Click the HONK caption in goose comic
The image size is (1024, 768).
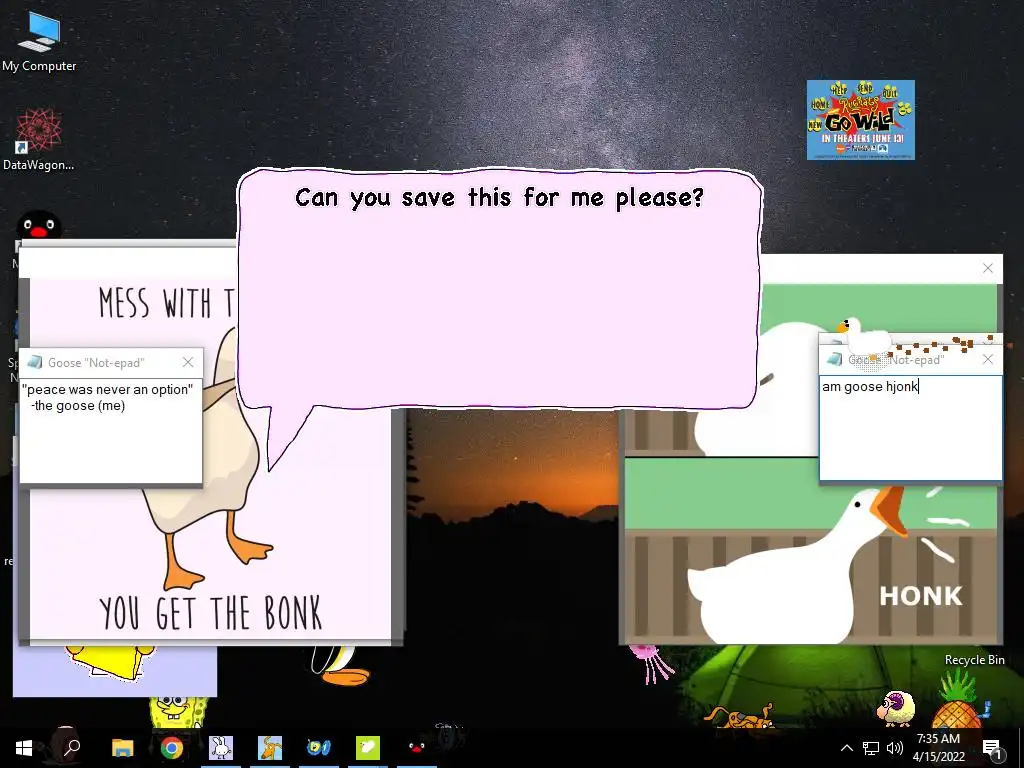[x=920, y=596]
